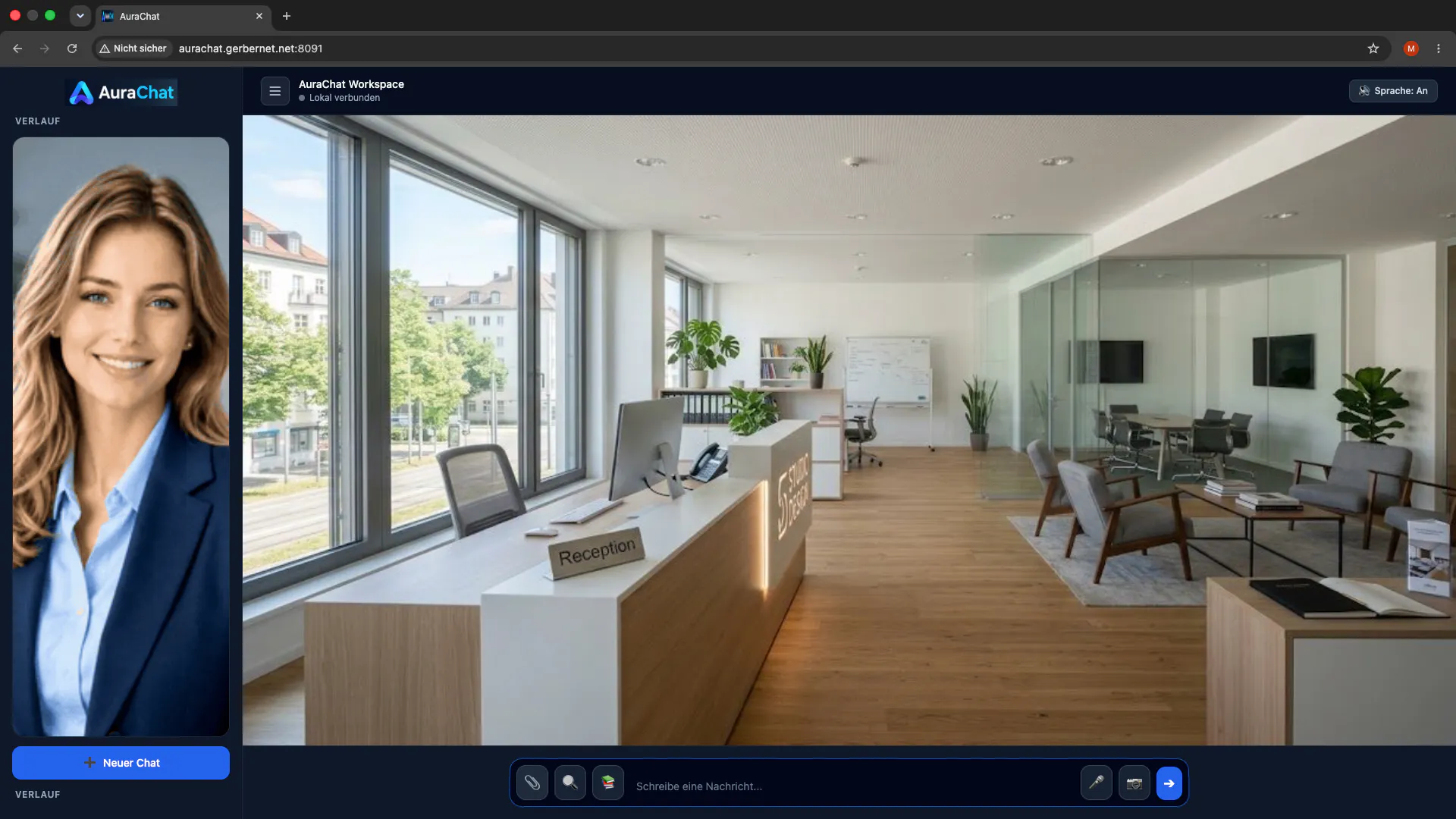Go back in browser history
The width and height of the screenshot is (1456, 819).
17,49
